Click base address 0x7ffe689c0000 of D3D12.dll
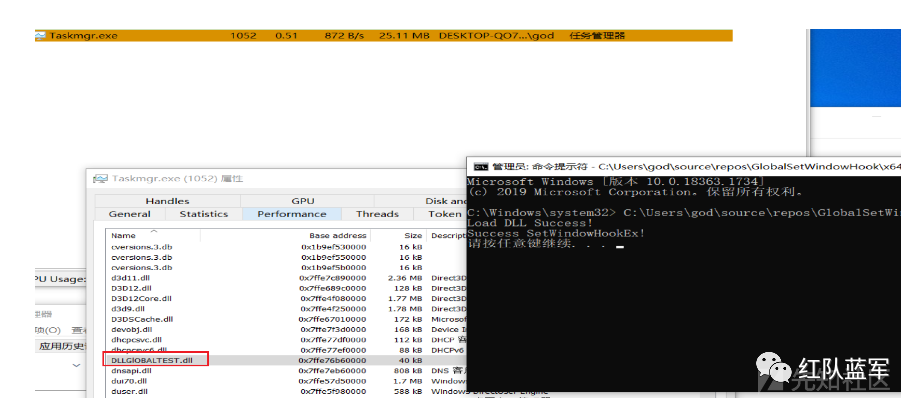920x410 pixels. (x=332, y=288)
